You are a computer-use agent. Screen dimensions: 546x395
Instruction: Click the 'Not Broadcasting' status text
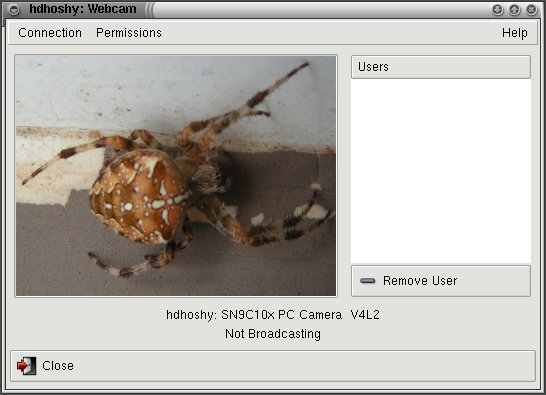(273, 334)
